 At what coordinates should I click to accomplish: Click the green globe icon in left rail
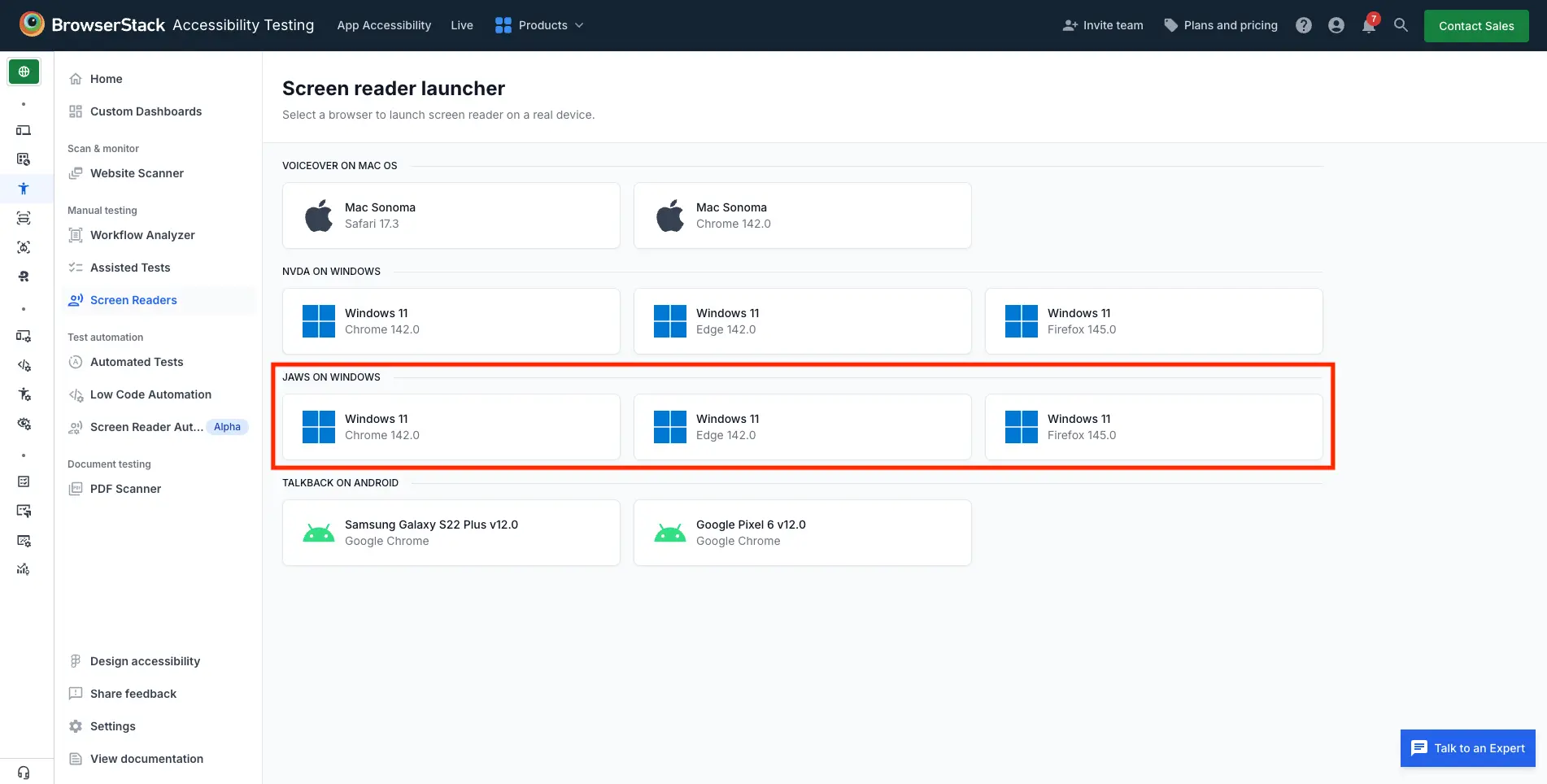click(24, 72)
